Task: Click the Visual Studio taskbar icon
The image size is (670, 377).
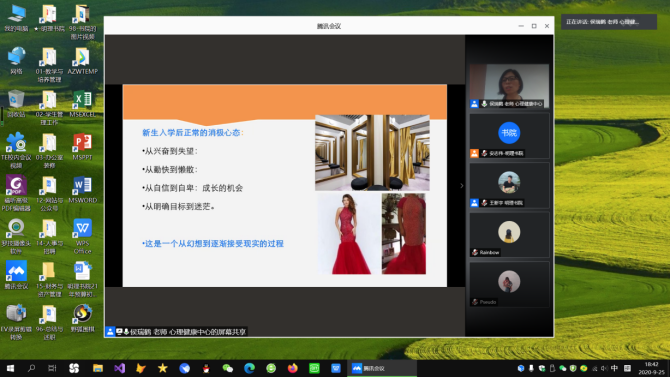Action: pos(119,368)
